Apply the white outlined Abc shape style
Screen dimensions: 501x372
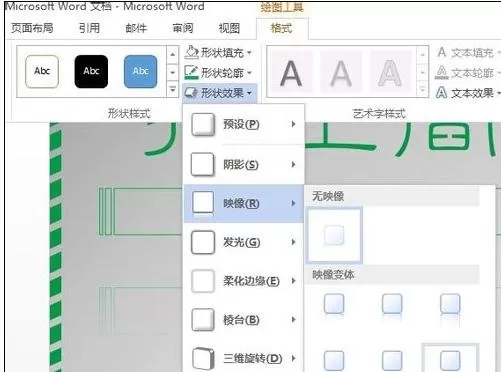click(42, 71)
